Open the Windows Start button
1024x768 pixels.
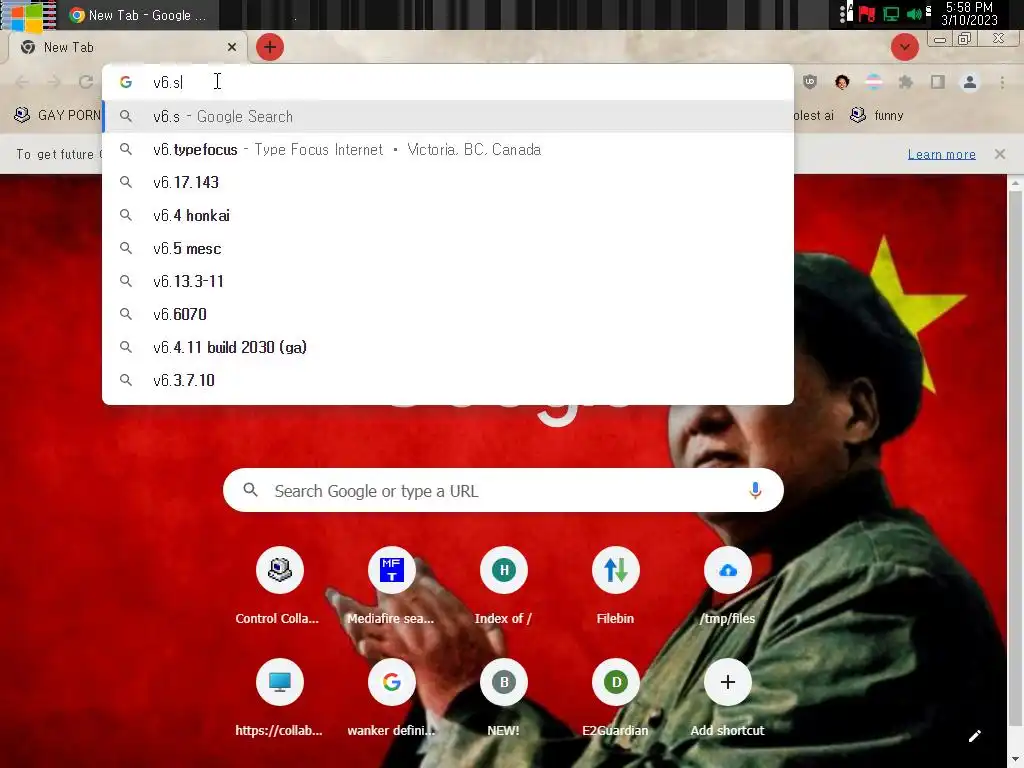[27, 15]
